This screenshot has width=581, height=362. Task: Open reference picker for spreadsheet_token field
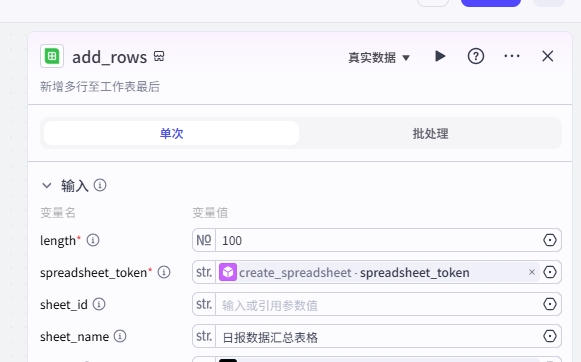point(550,272)
